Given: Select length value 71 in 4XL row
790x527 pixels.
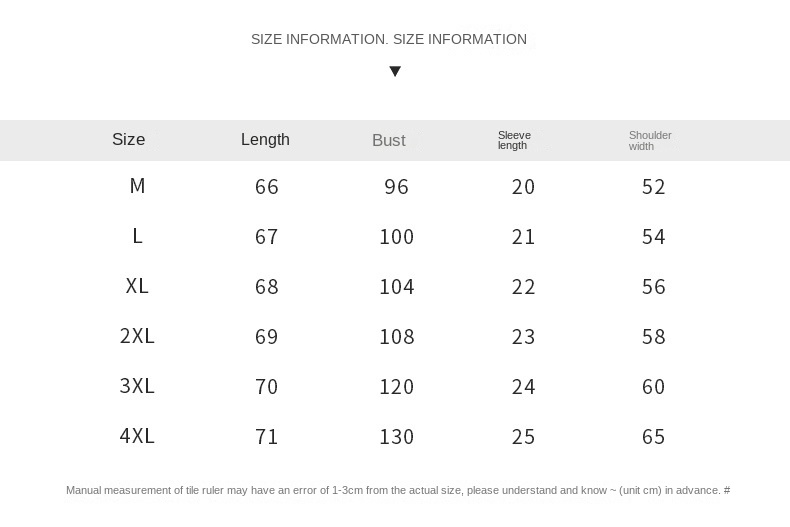Looking at the screenshot, I should pos(267,437).
